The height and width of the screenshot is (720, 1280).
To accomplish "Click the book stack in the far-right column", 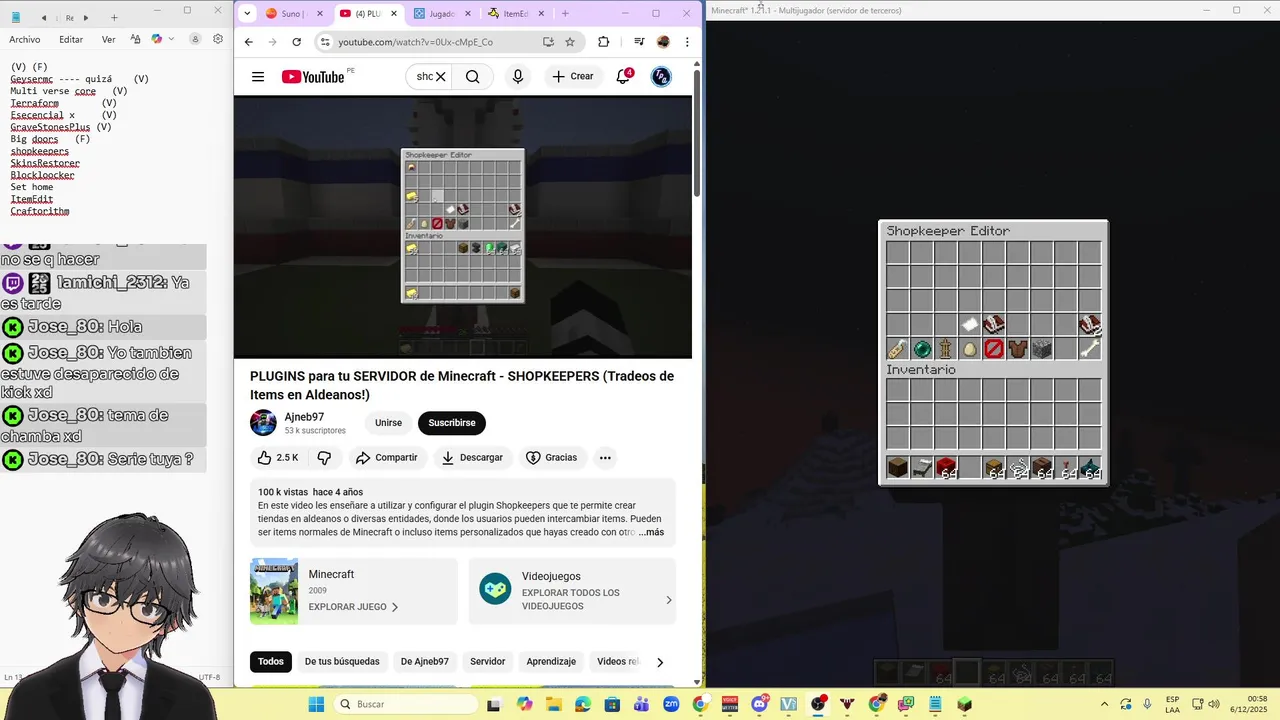I will coord(1089,324).
